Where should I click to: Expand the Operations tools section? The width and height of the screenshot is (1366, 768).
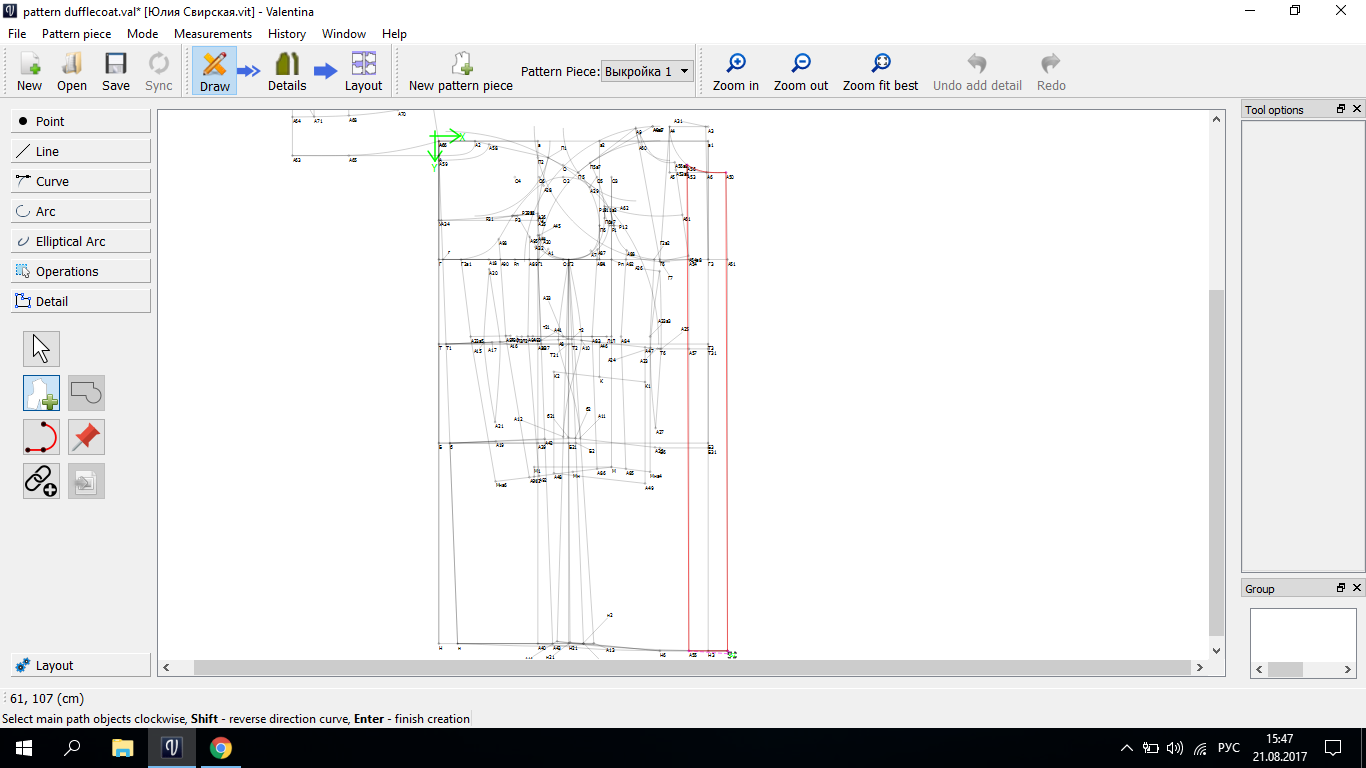tap(81, 271)
